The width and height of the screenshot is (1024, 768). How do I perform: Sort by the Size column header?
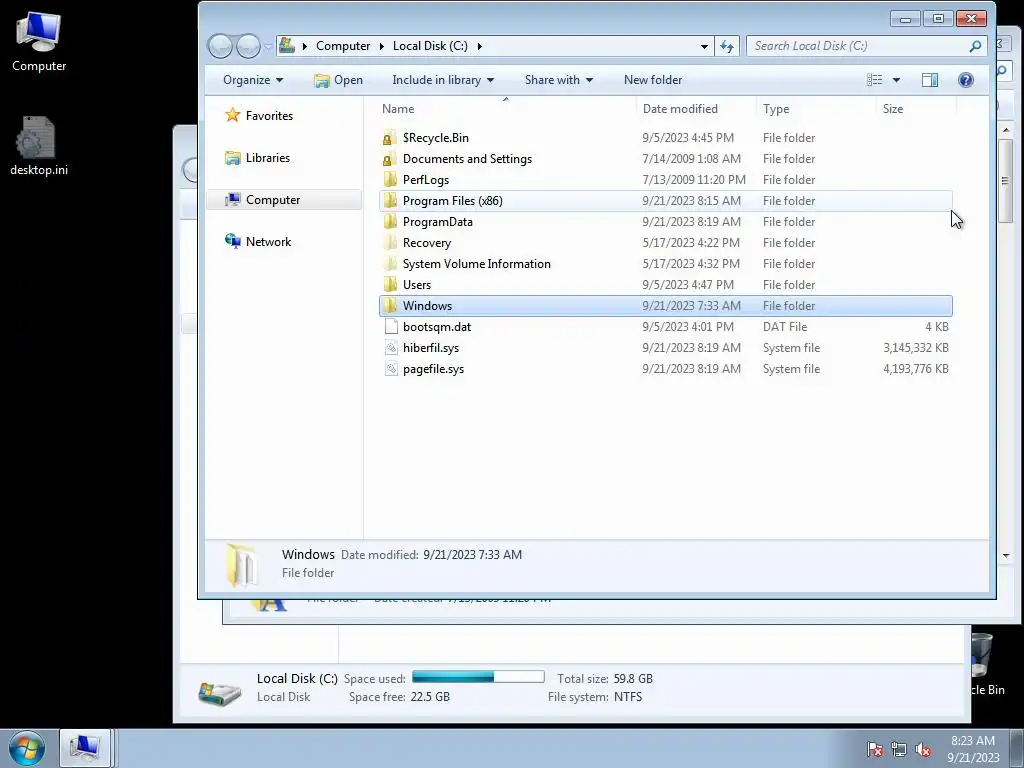tap(916, 109)
